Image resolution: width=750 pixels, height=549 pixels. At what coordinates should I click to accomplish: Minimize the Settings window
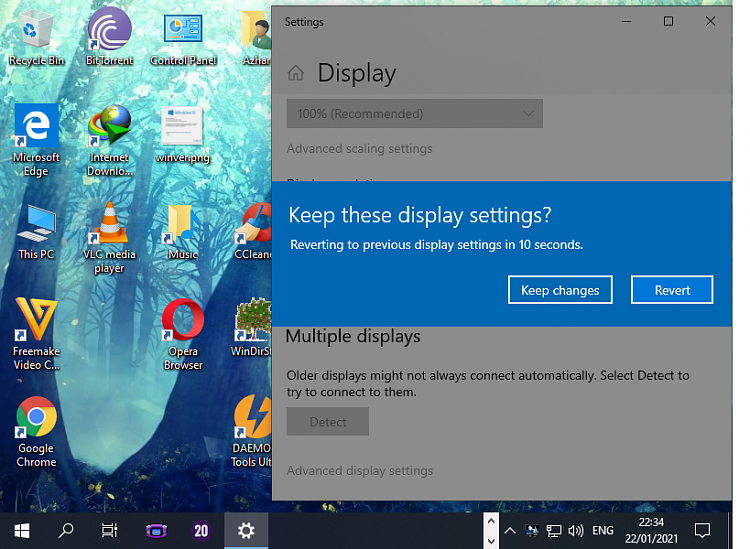(626, 22)
